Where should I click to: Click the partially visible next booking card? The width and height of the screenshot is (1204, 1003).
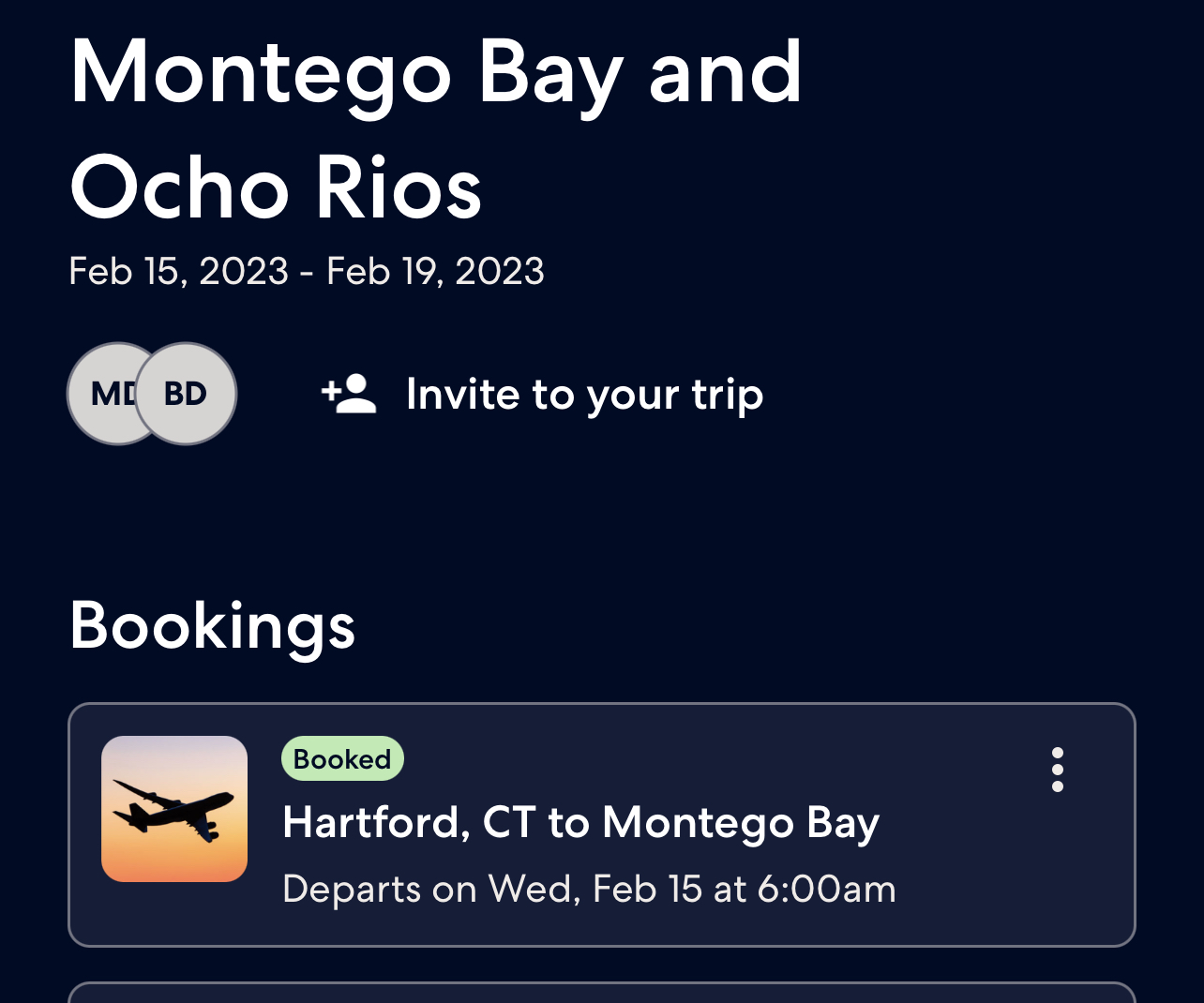[601, 993]
